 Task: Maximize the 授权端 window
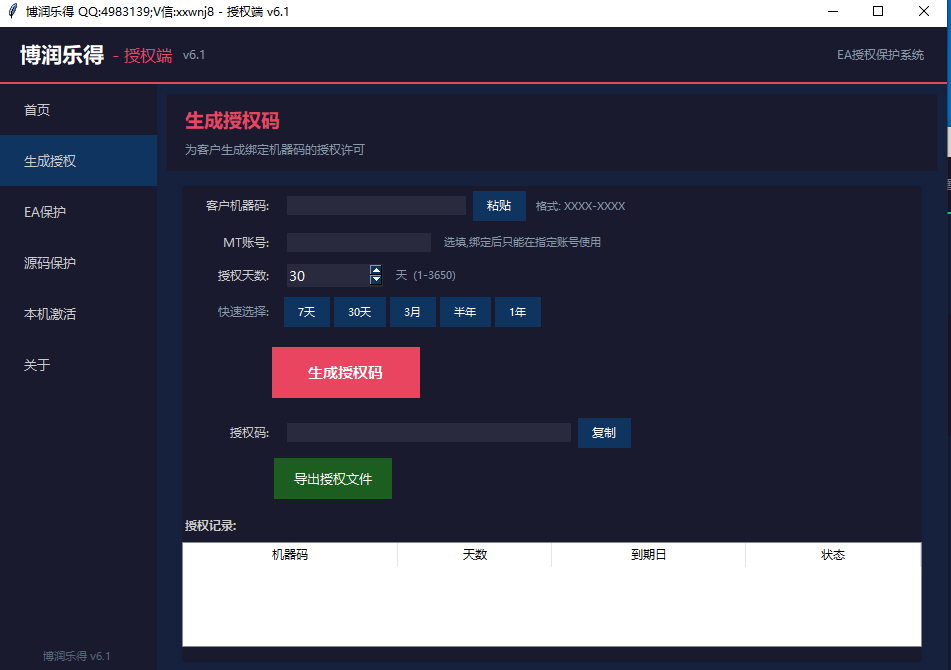click(x=878, y=12)
